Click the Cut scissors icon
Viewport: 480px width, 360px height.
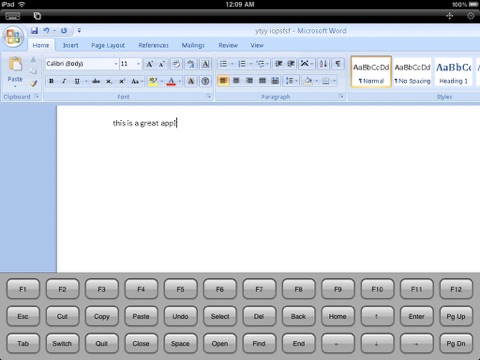coord(33,60)
